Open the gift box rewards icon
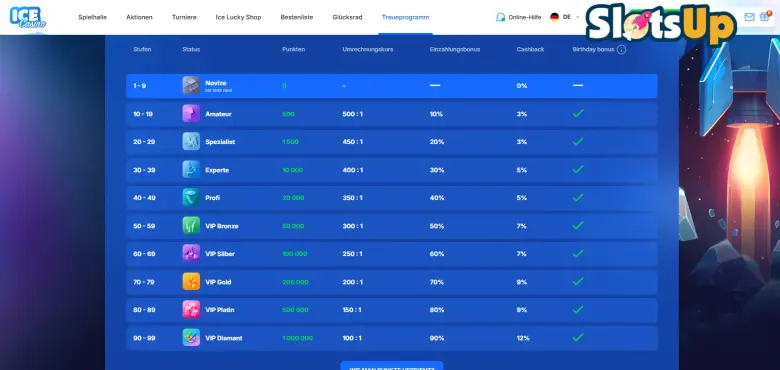The width and height of the screenshot is (780, 370). [x=765, y=16]
